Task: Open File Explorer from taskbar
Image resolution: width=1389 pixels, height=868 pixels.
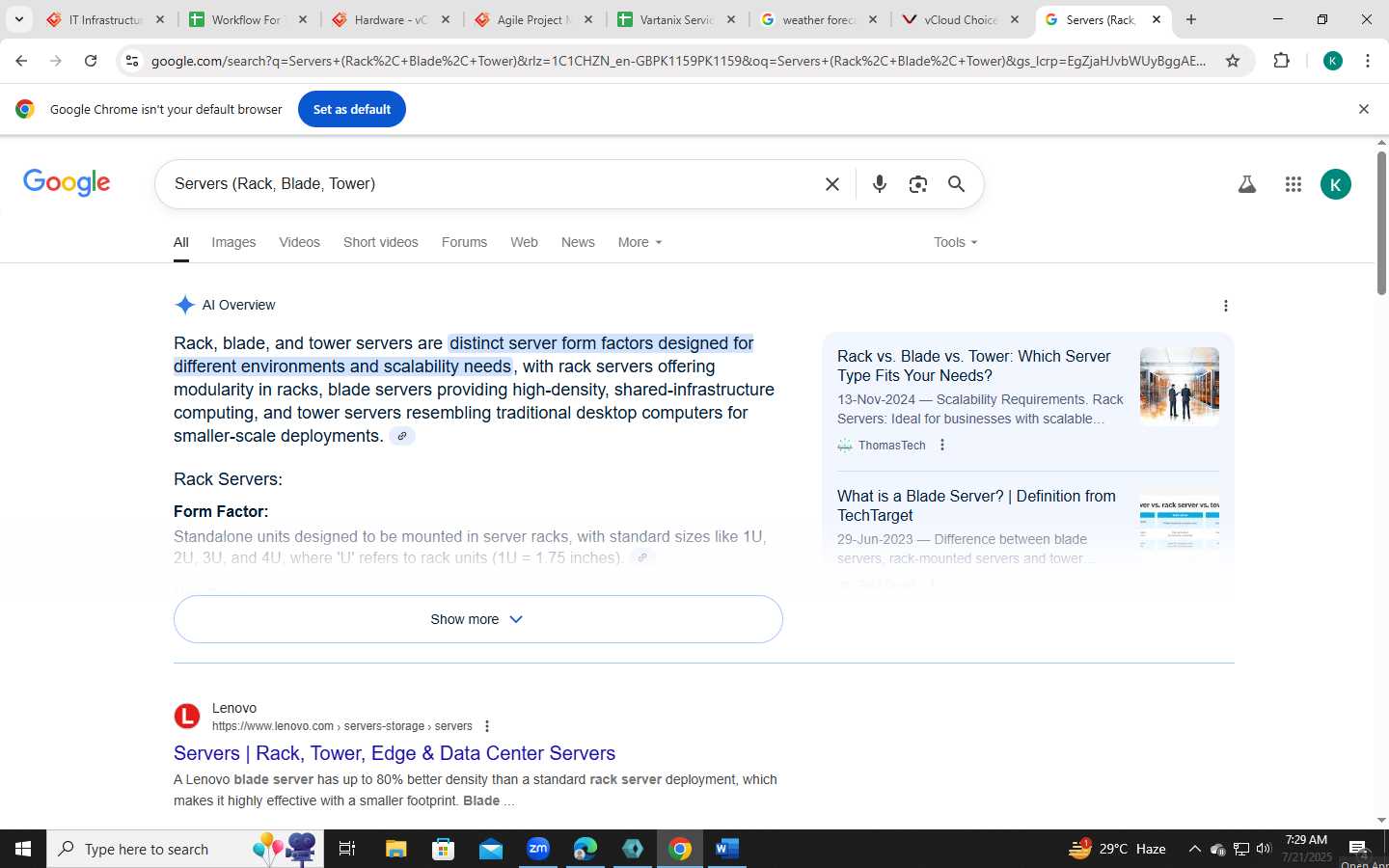Action: point(395,849)
